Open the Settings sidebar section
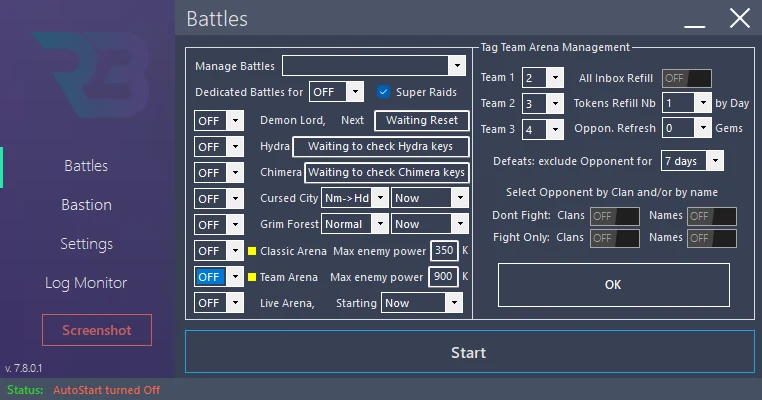Image resolution: width=762 pixels, height=400 pixels. (x=87, y=244)
